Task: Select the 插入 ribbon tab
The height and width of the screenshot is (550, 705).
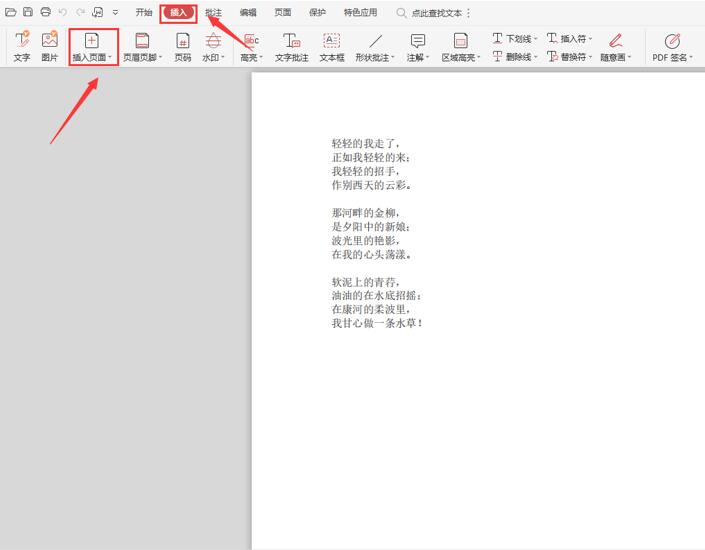Action: point(178,13)
